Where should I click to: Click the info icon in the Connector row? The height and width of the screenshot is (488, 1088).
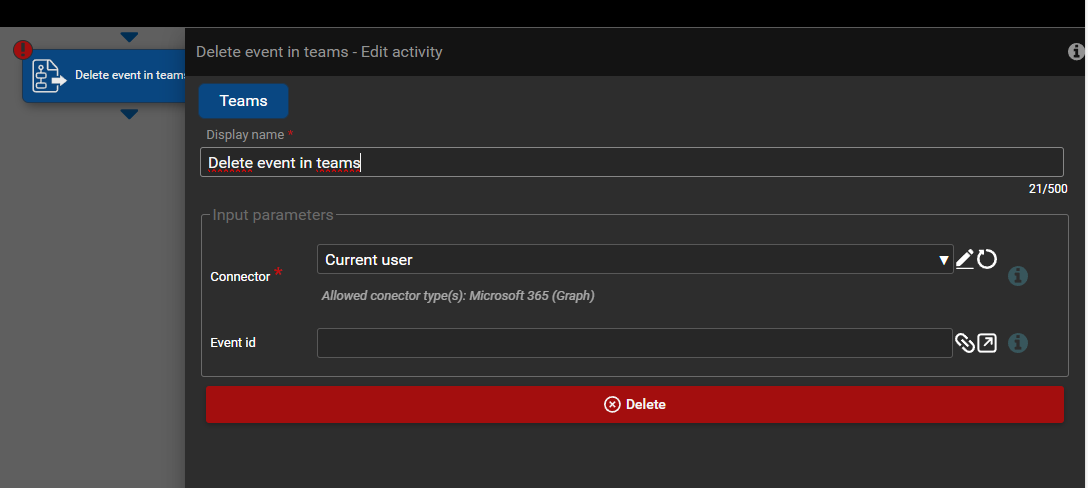tap(1018, 276)
